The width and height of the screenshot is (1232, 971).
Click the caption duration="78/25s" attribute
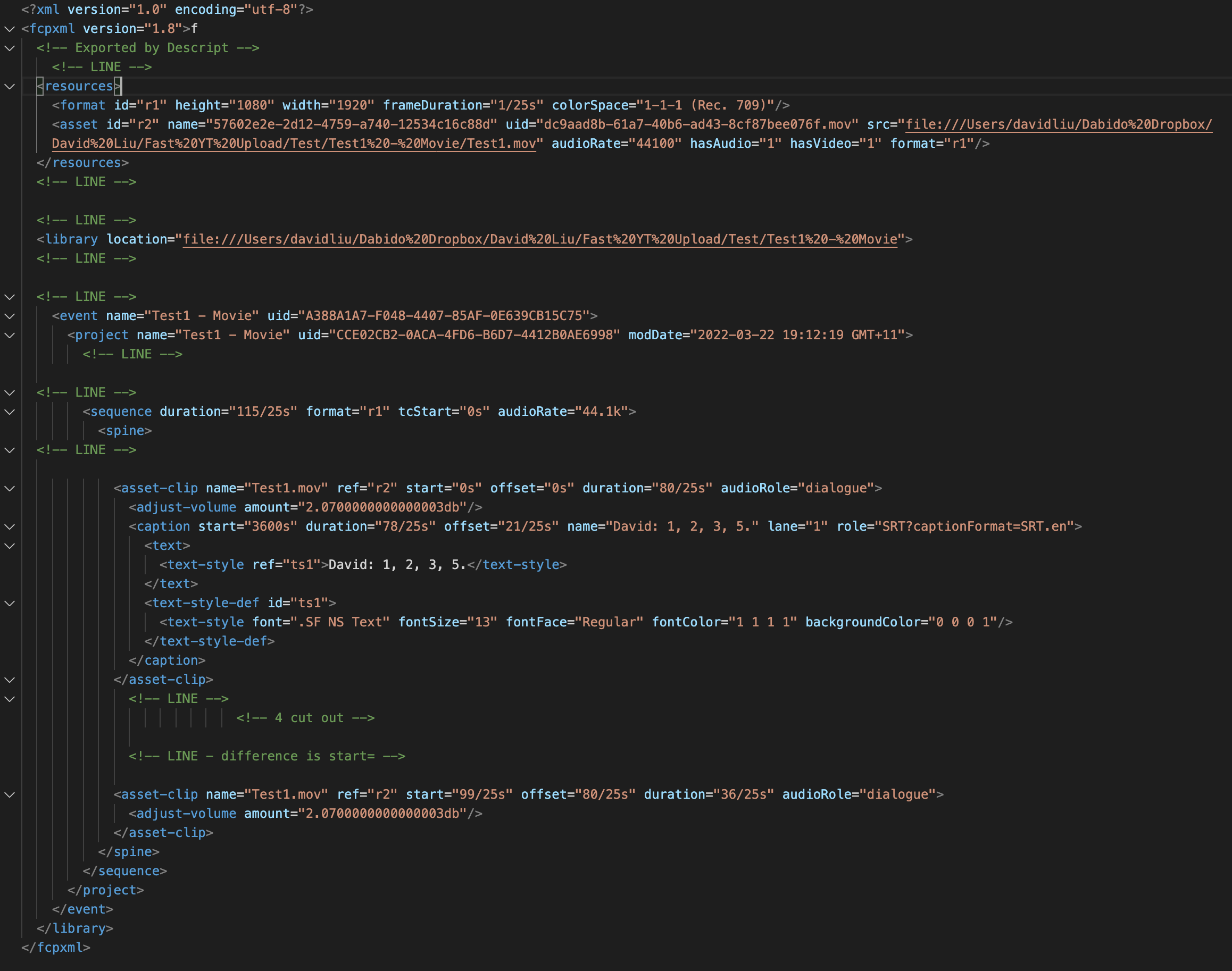coord(370,526)
